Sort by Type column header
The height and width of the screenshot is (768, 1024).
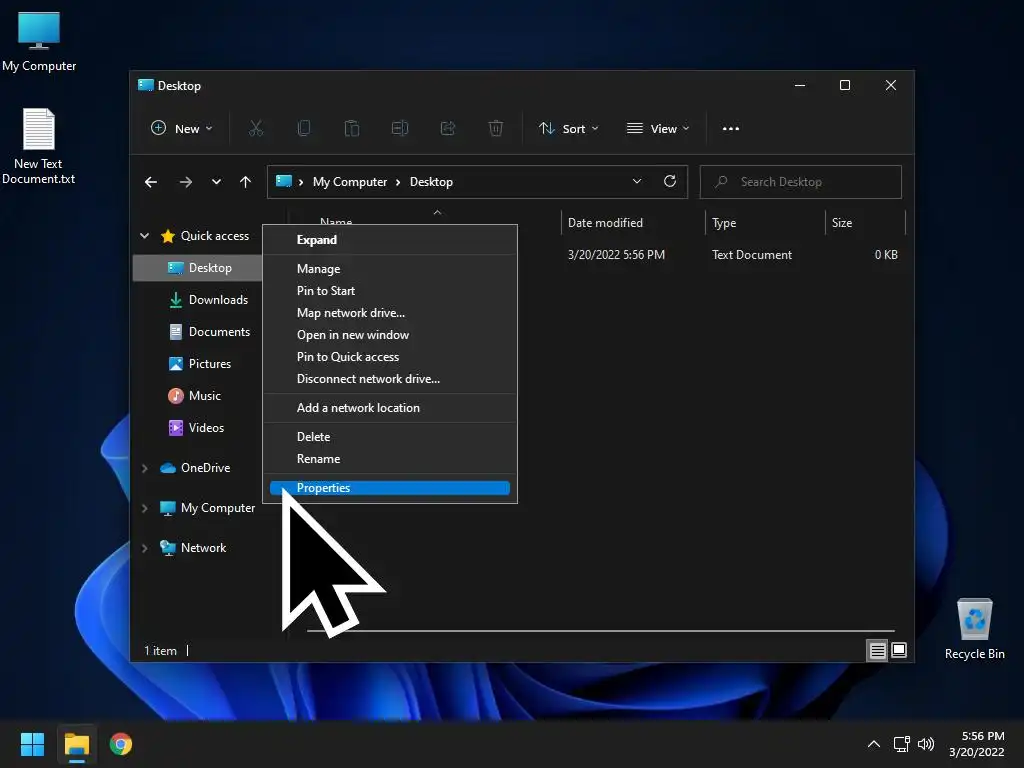click(765, 223)
